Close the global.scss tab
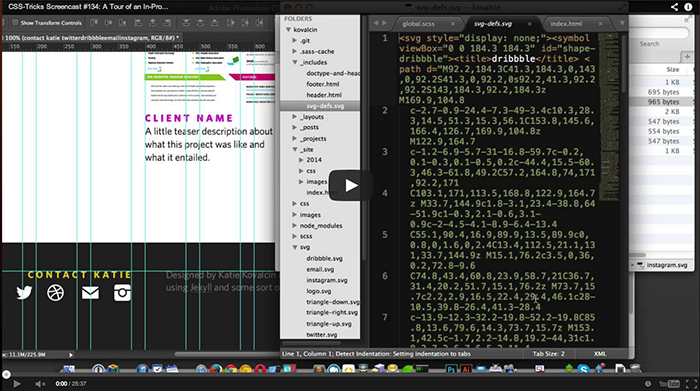Image resolution: width=700 pixels, height=391 pixels. [453, 24]
